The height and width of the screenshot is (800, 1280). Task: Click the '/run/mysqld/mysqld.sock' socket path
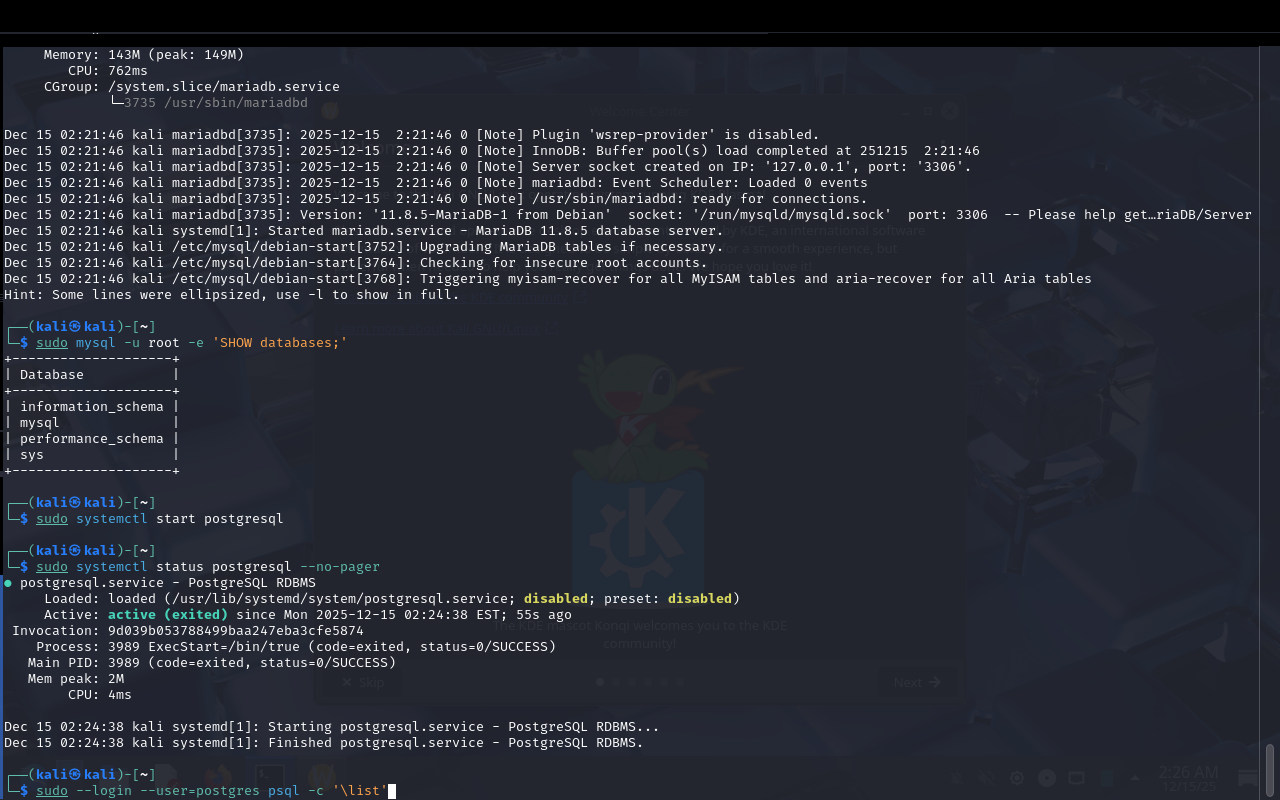tap(787, 215)
